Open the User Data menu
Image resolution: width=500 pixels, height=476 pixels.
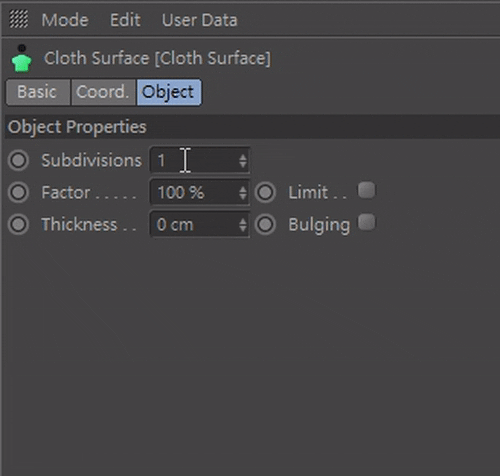(x=200, y=20)
